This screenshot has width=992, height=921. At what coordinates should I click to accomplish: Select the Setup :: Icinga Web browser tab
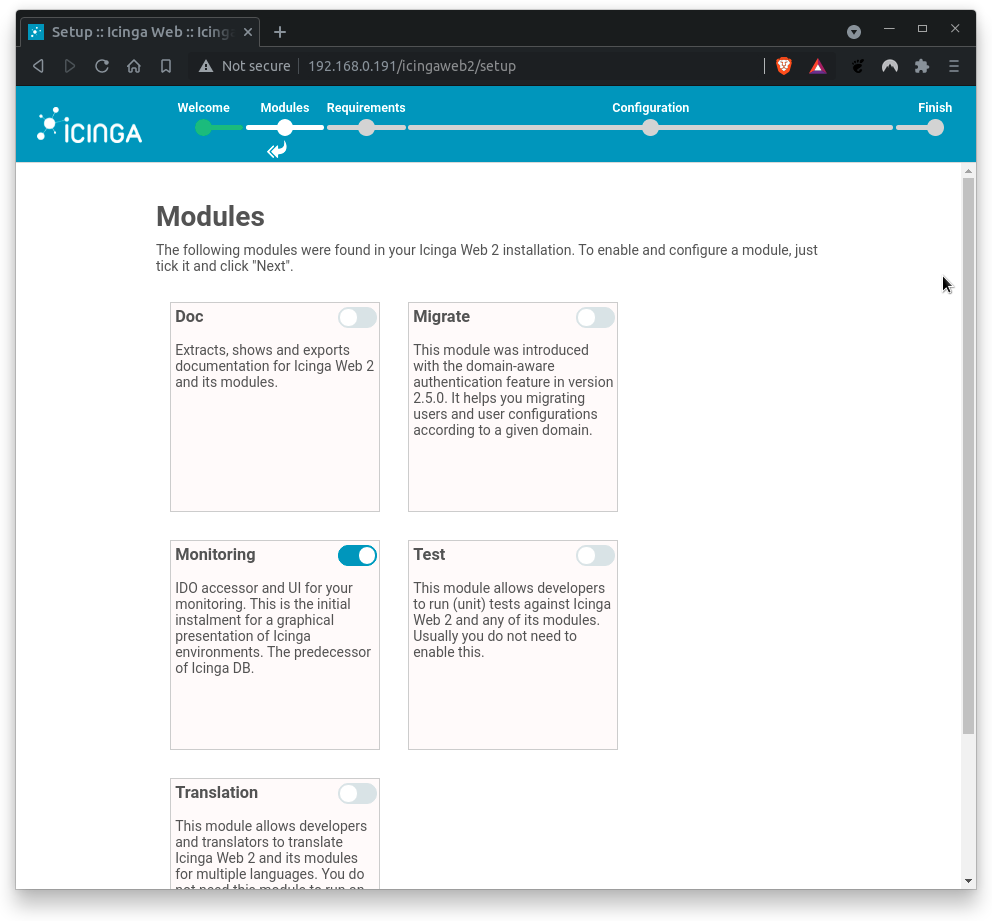point(140,31)
